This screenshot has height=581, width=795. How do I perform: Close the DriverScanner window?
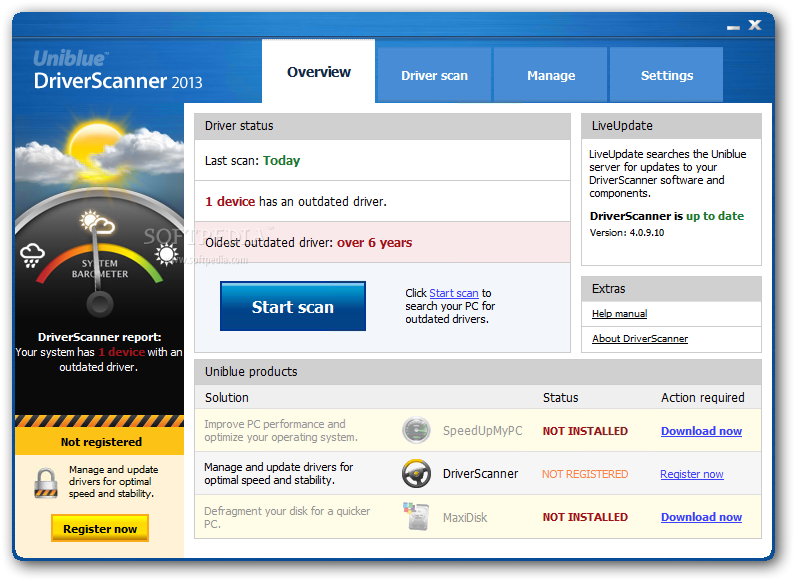[755, 25]
